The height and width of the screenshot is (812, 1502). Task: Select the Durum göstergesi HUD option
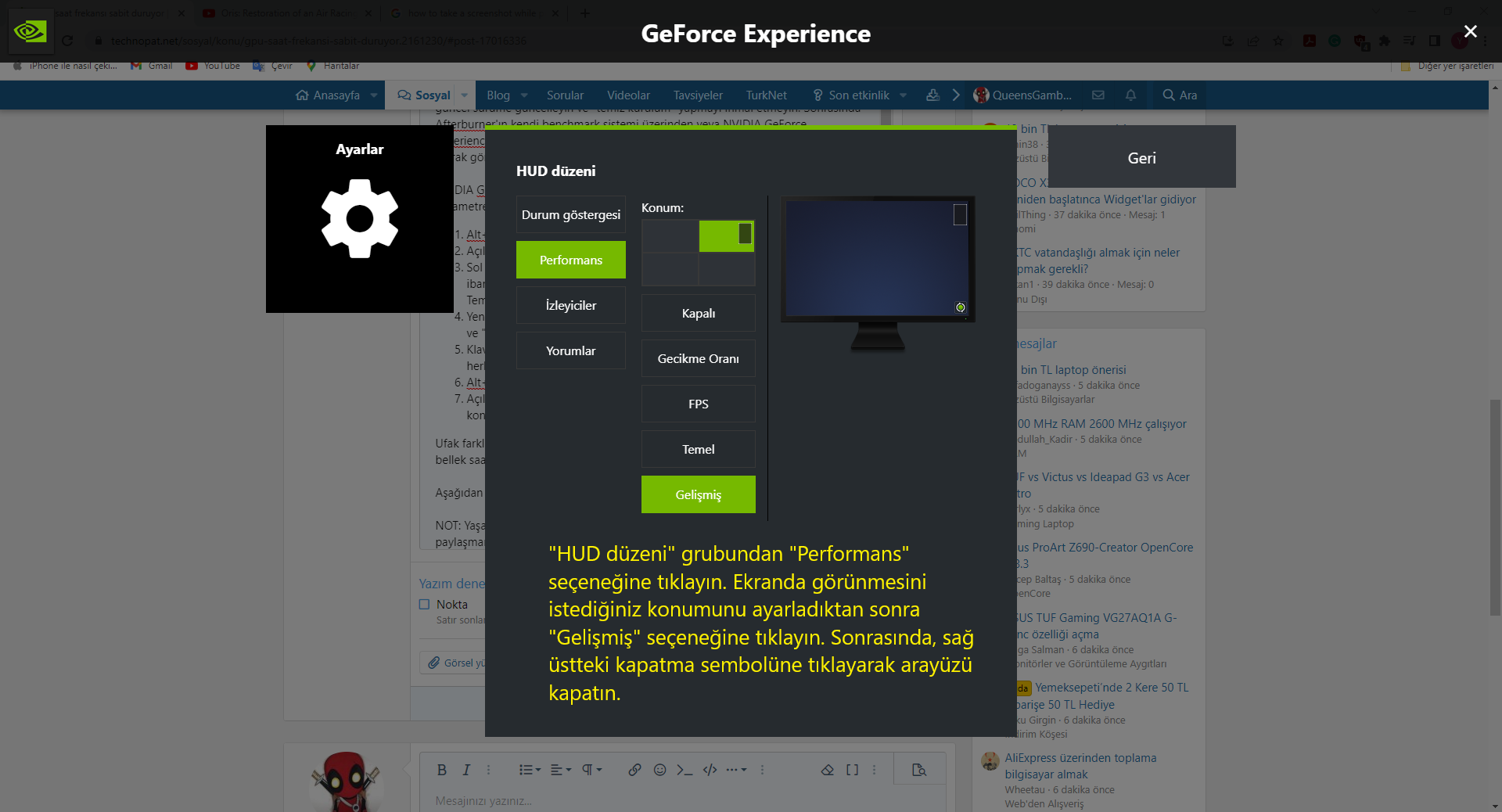point(571,214)
